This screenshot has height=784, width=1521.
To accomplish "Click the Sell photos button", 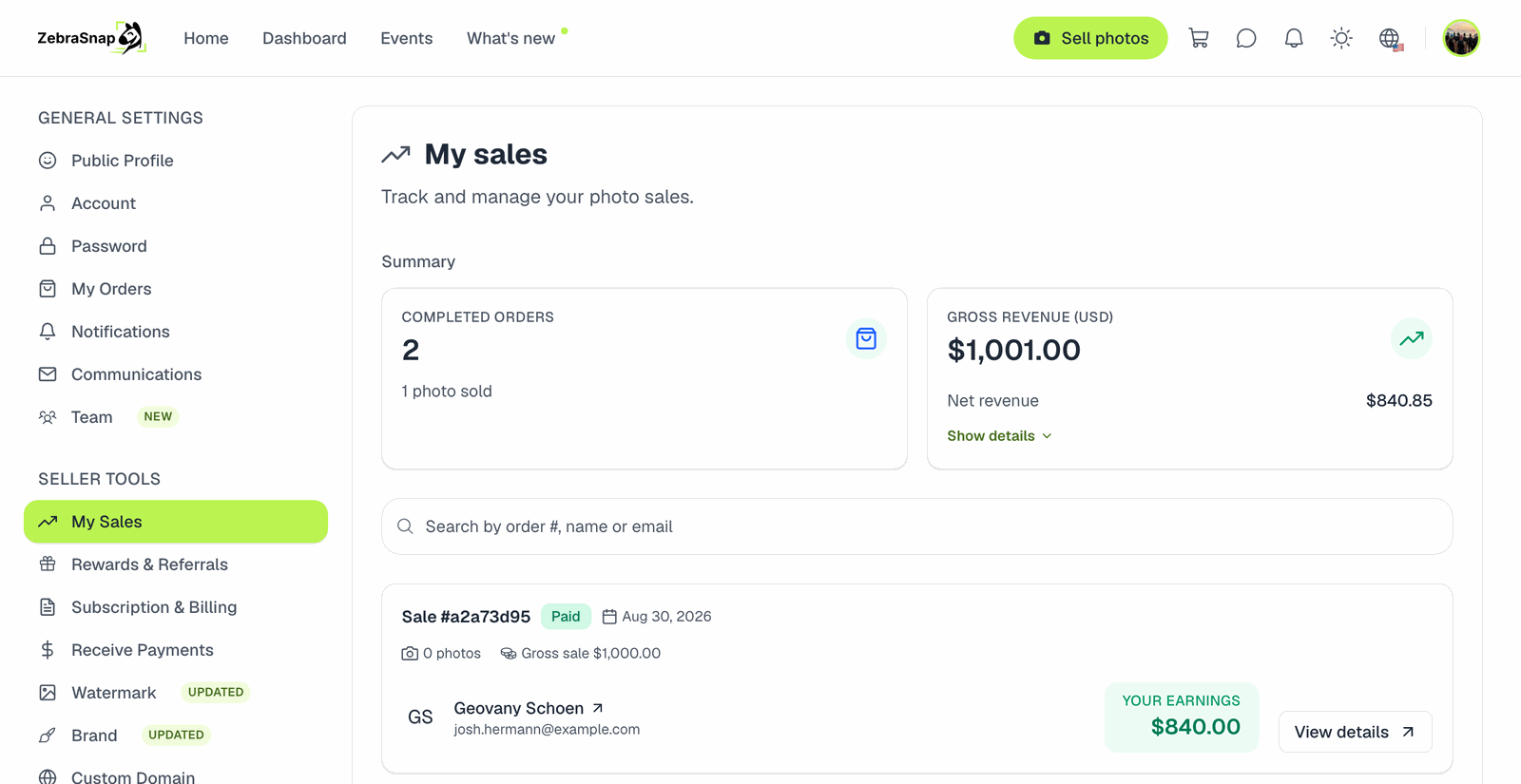I will coord(1090,38).
